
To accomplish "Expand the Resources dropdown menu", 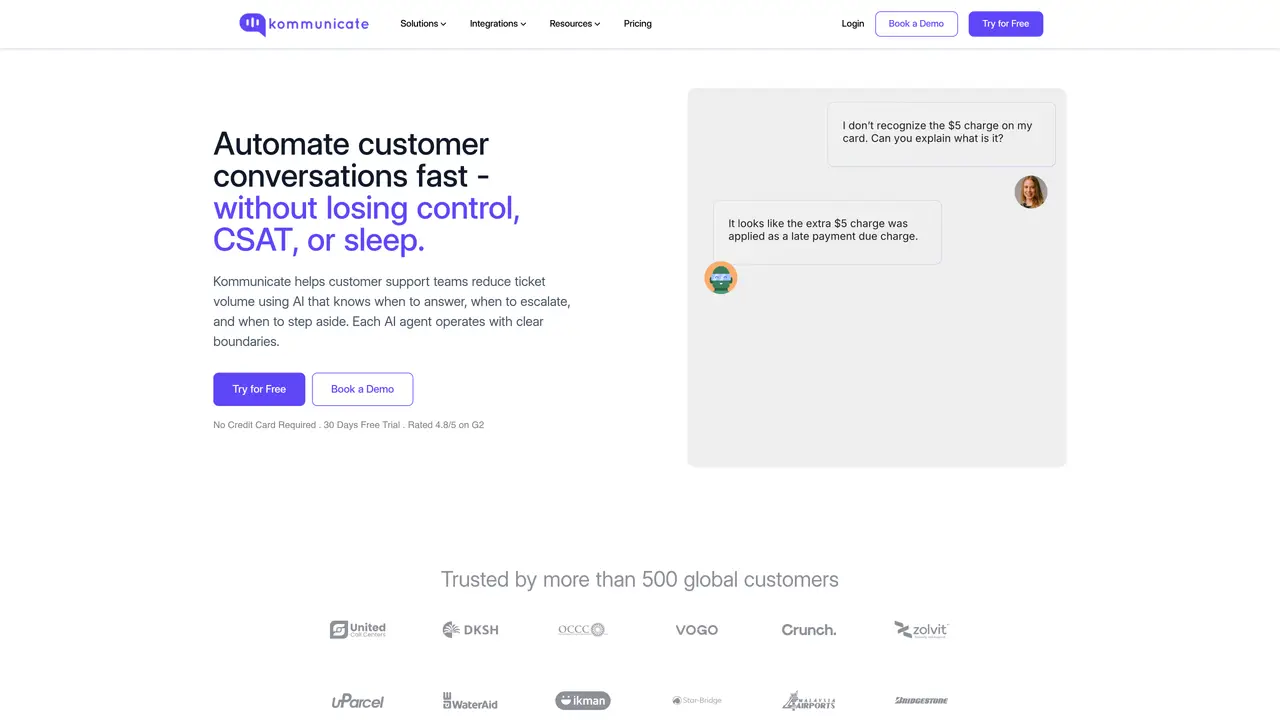I will pos(575,24).
